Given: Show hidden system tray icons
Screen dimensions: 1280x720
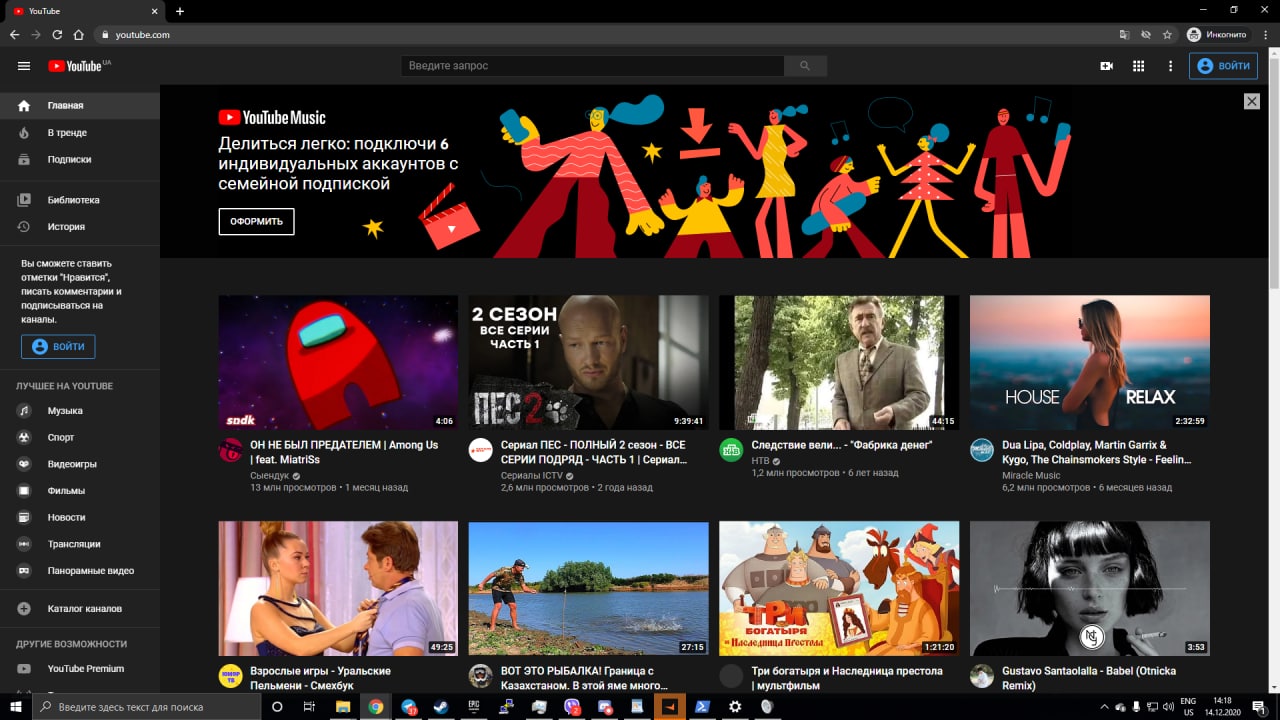Looking at the screenshot, I should (1105, 706).
